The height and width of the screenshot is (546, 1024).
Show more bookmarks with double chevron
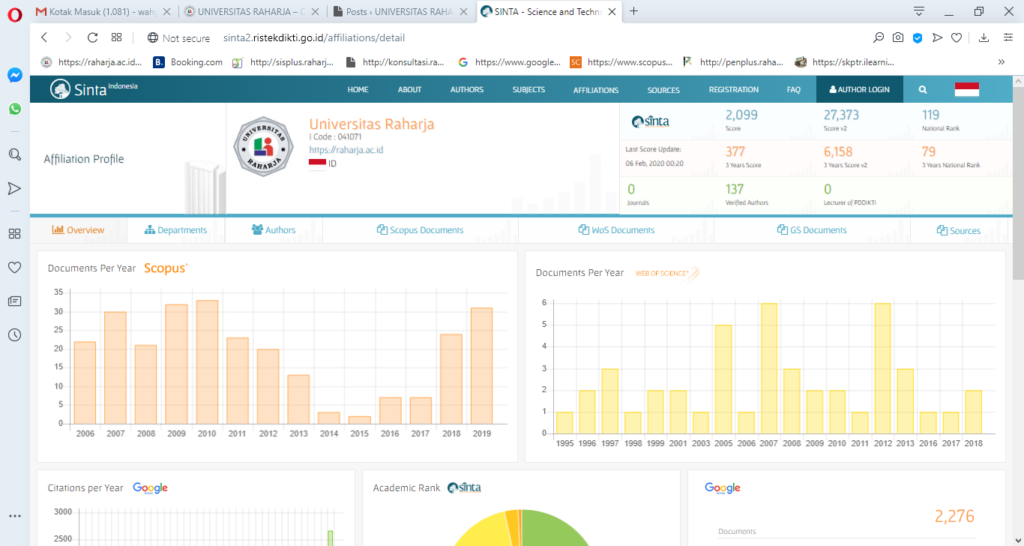point(1001,62)
